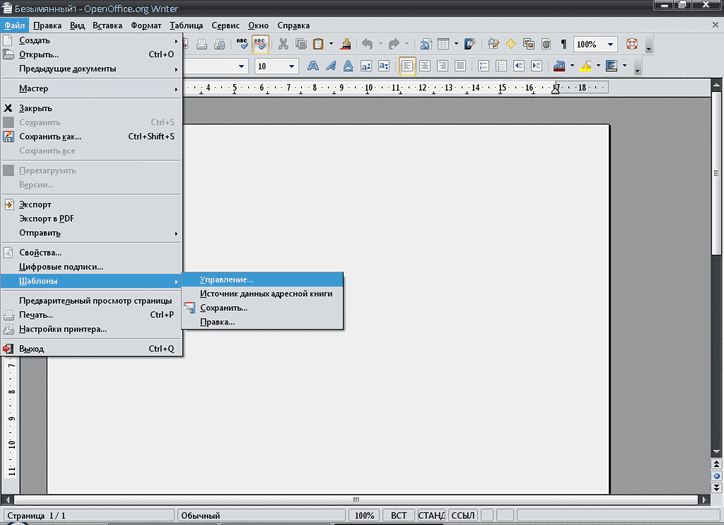Choose Сохранить... in the templates submenu

tap(262, 308)
